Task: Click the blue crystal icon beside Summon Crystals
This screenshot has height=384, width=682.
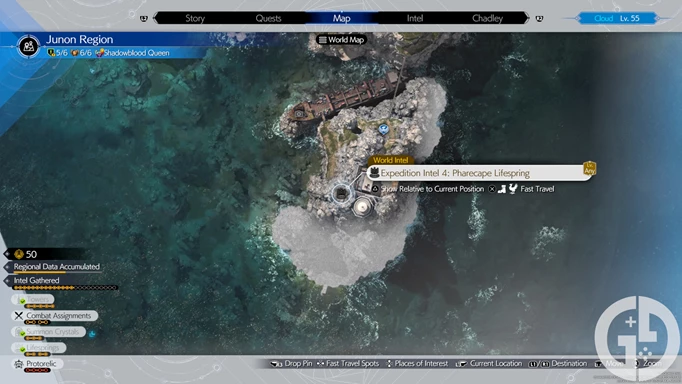Action: tap(92, 334)
